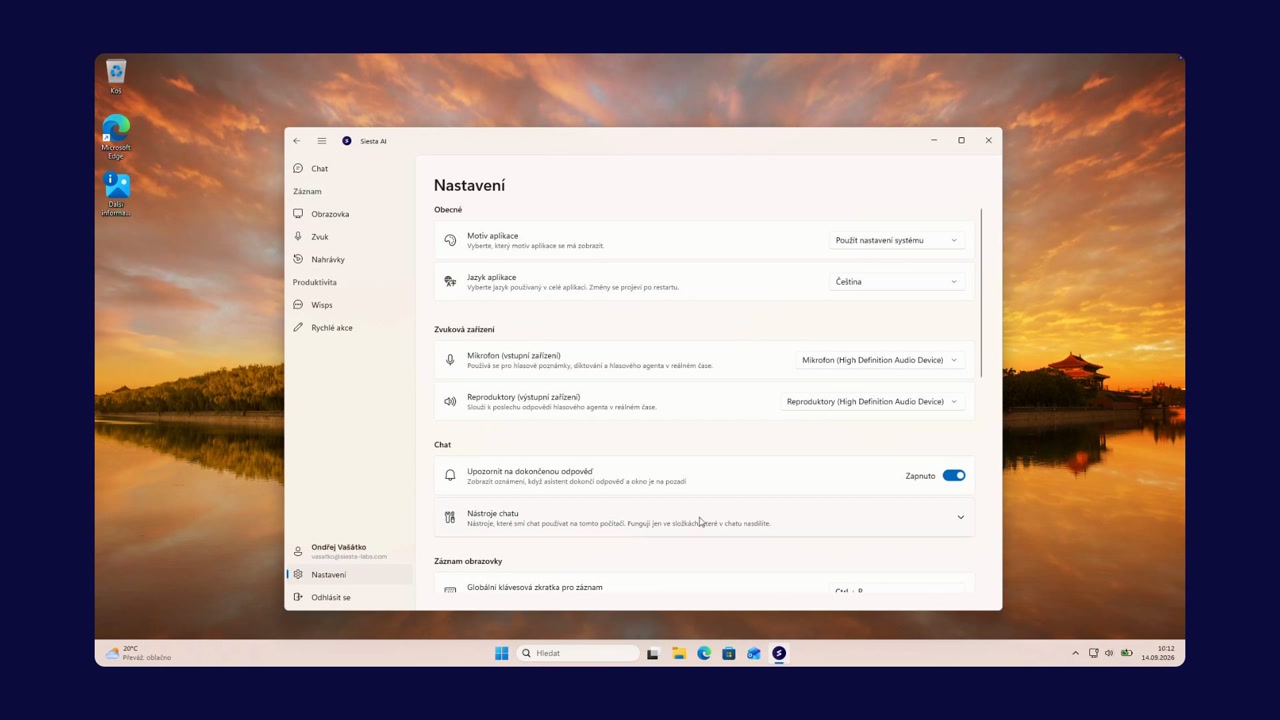Click the language icon beside Jazyk aplikace

450,282
